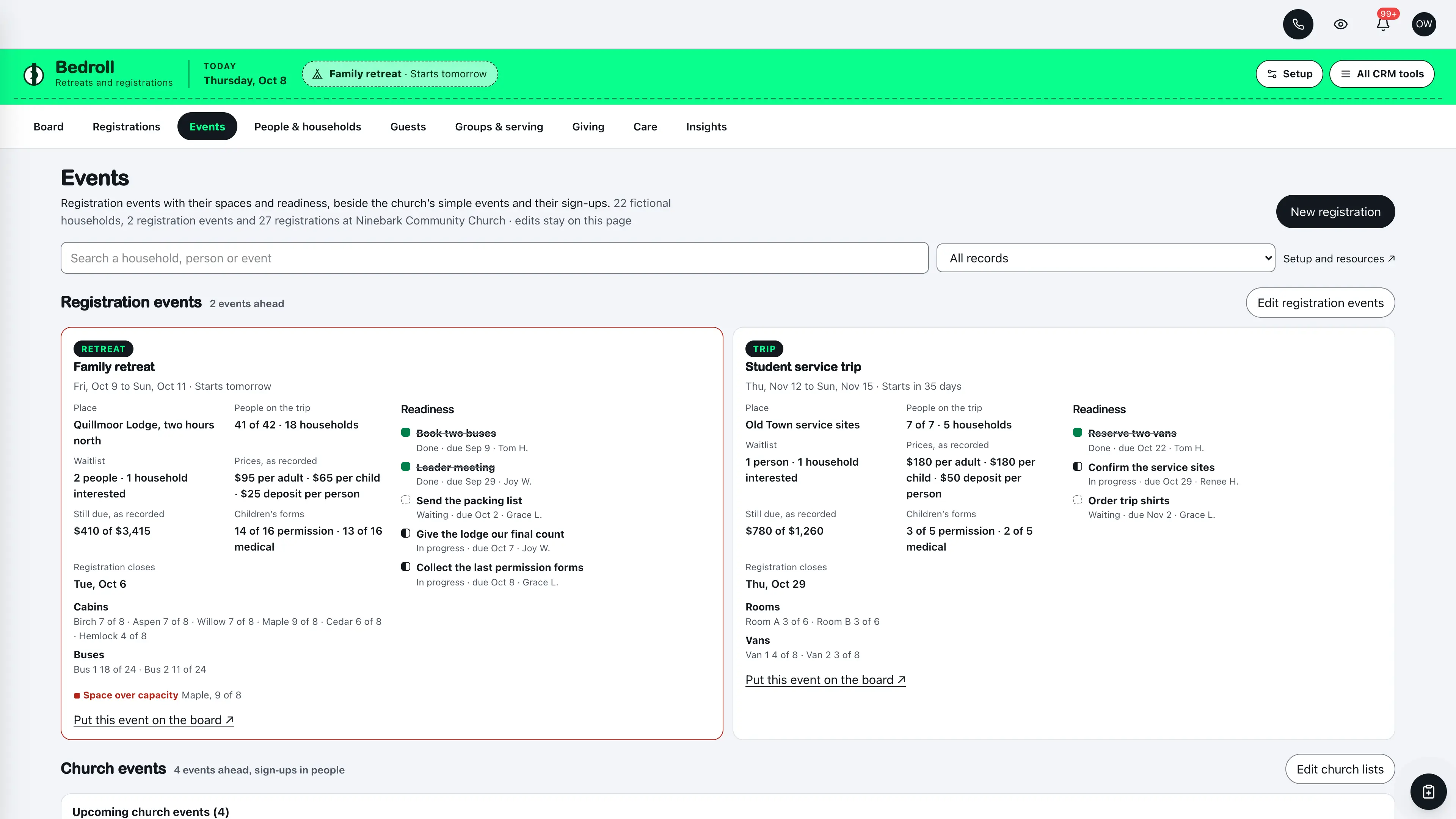1456x819 pixels.
Task: Click the Book two buses status marker
Action: (405, 432)
